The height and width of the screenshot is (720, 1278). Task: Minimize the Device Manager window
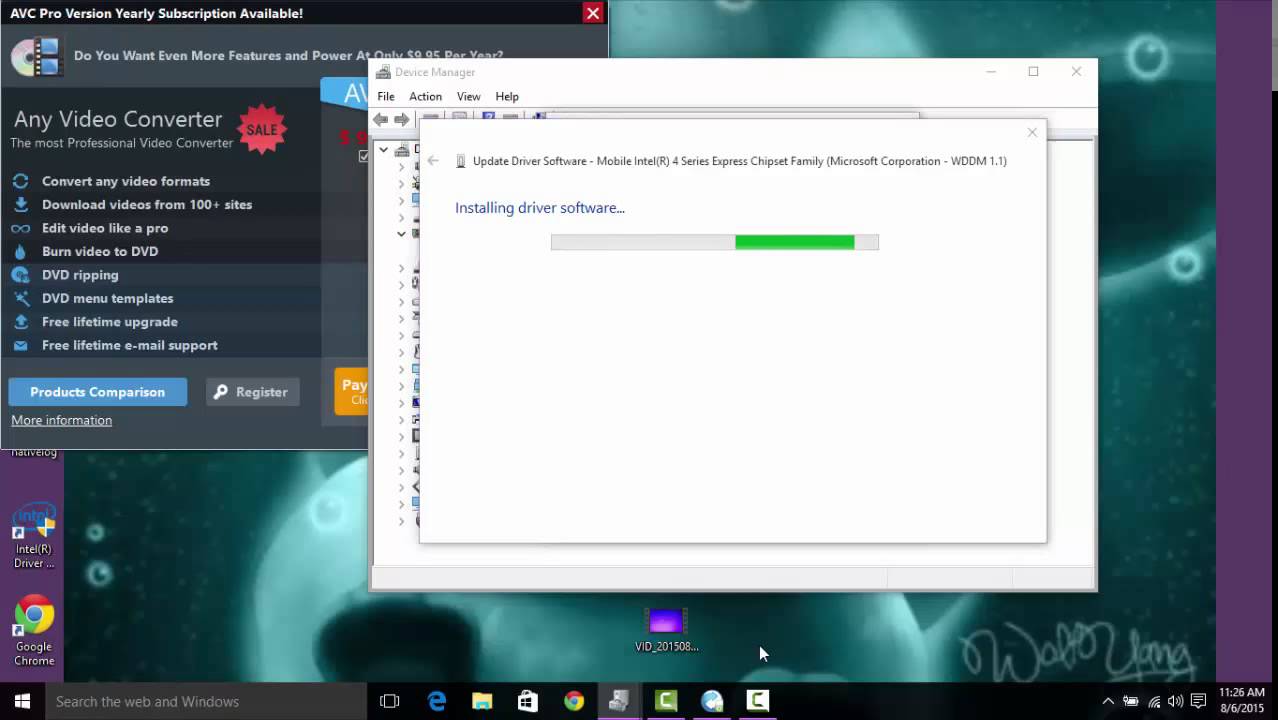pyautogui.click(x=991, y=72)
